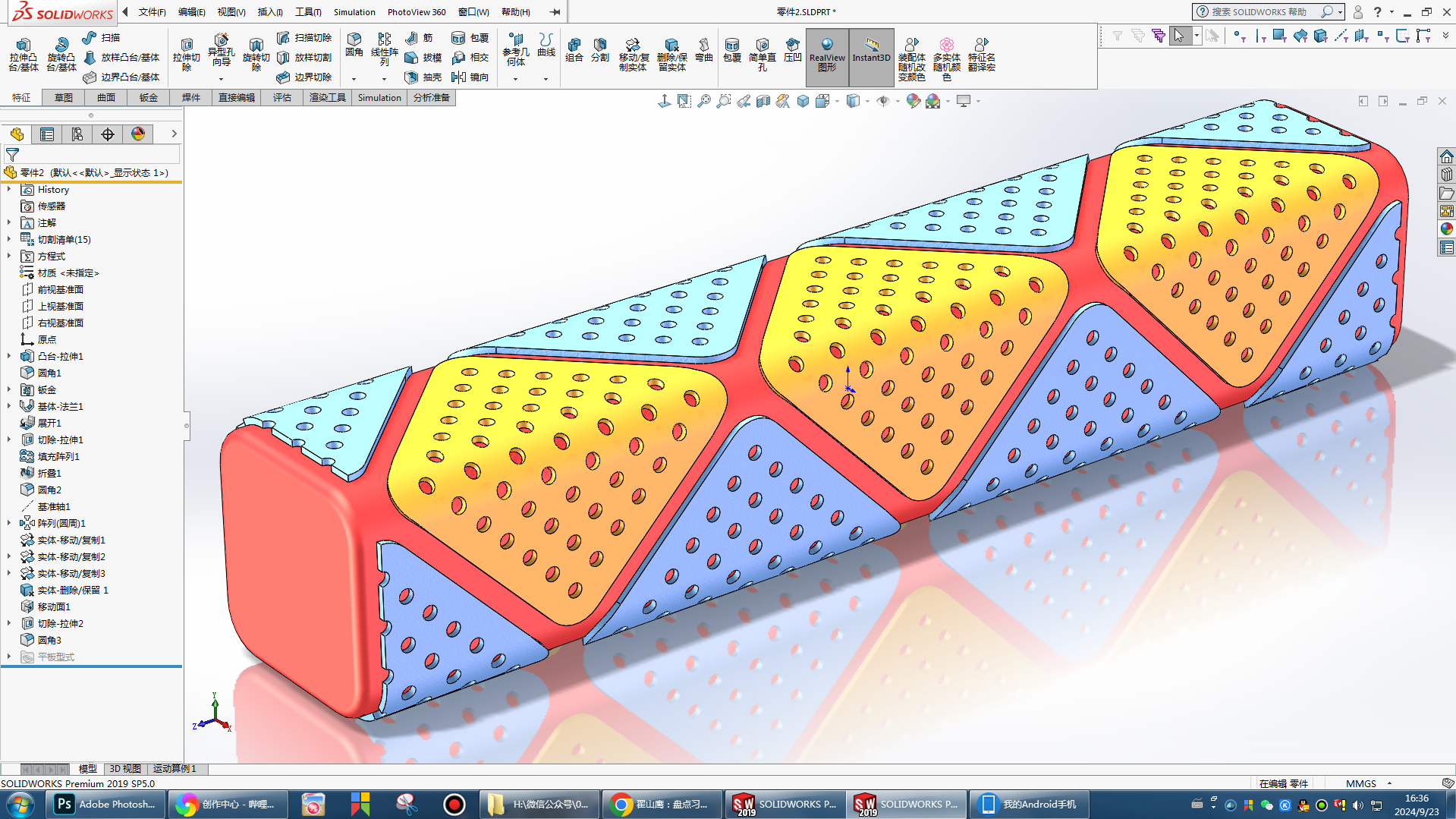Click the taskbar volume speaker icon
Screen dimensions: 1456x819
pos(1358,805)
